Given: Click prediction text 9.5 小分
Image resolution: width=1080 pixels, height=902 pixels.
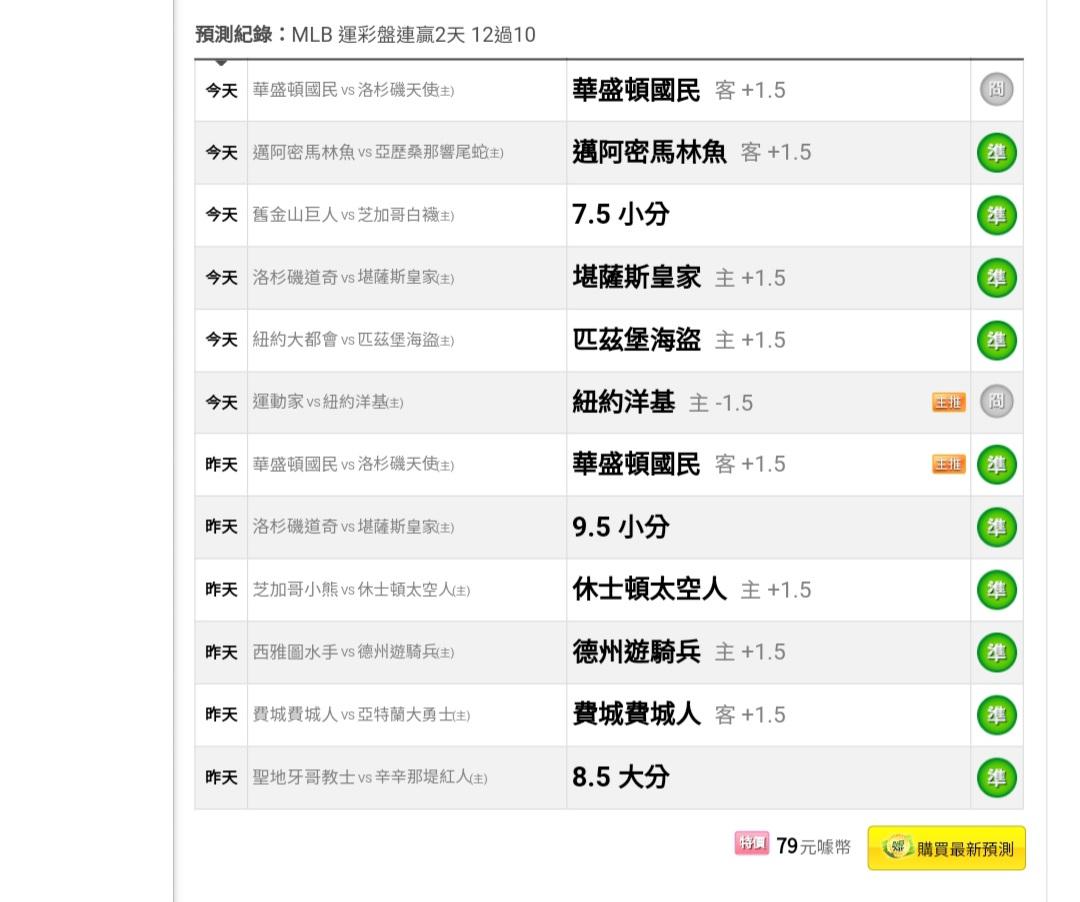Looking at the screenshot, I should tap(621, 527).
